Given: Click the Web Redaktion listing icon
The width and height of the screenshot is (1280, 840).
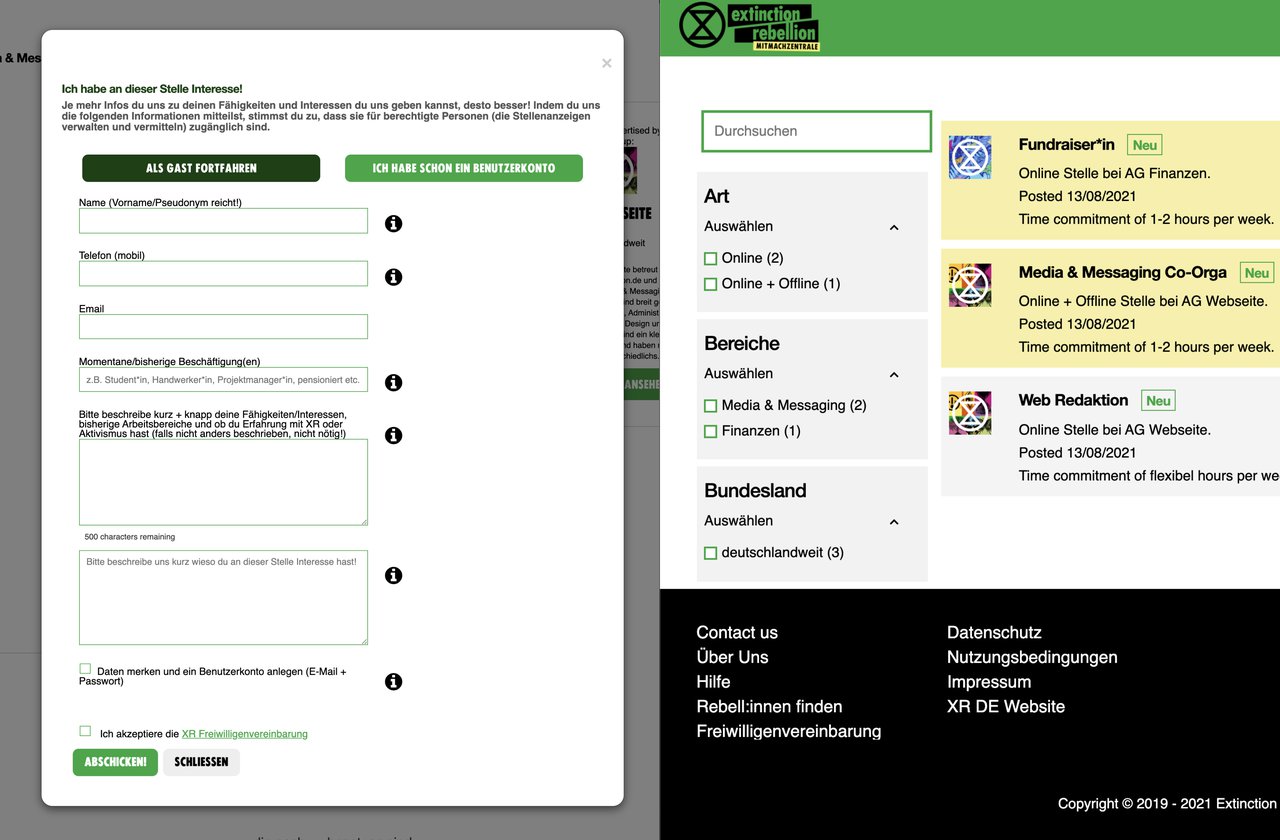Looking at the screenshot, I should (x=969, y=413).
